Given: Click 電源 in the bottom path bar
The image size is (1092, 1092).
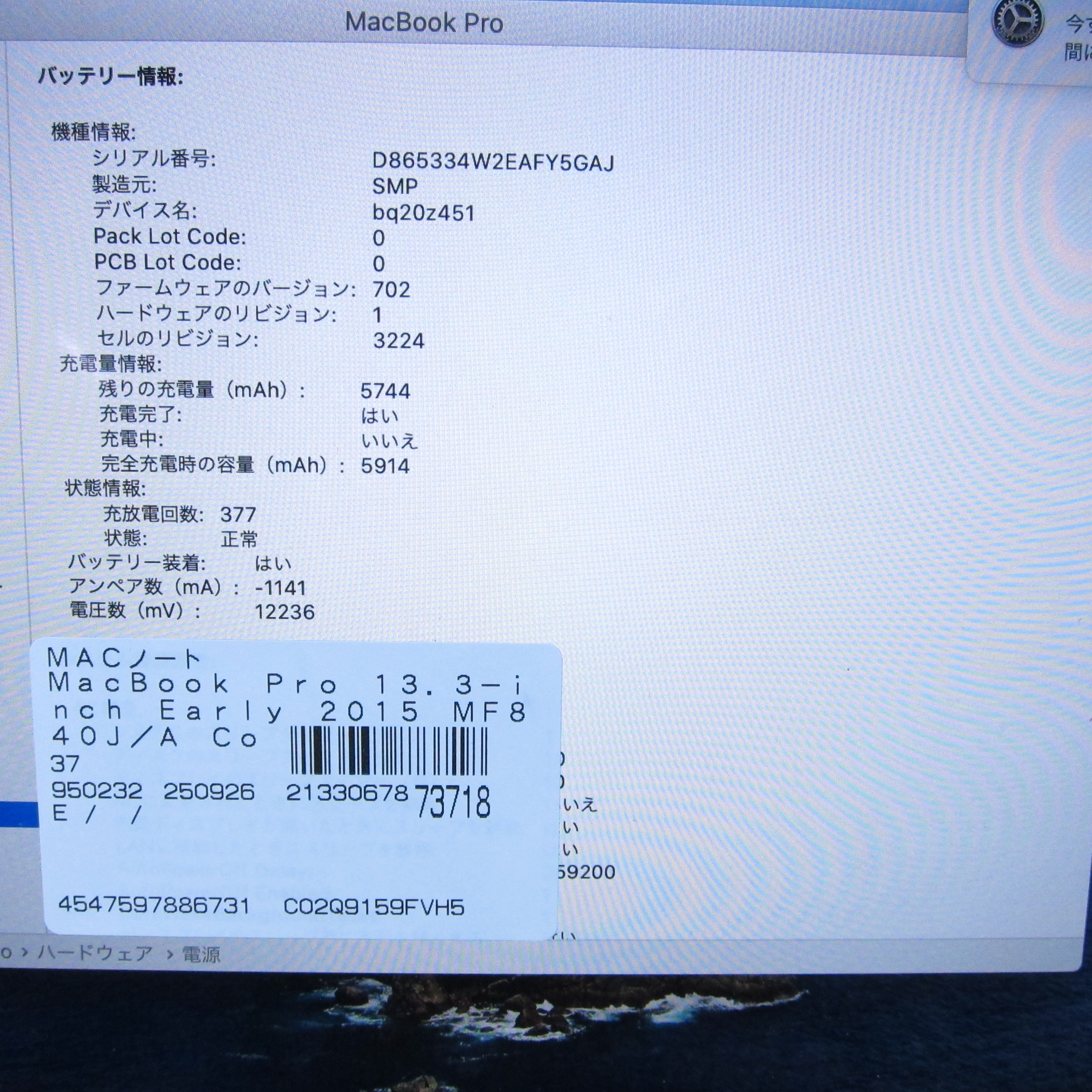Looking at the screenshot, I should coord(201,955).
